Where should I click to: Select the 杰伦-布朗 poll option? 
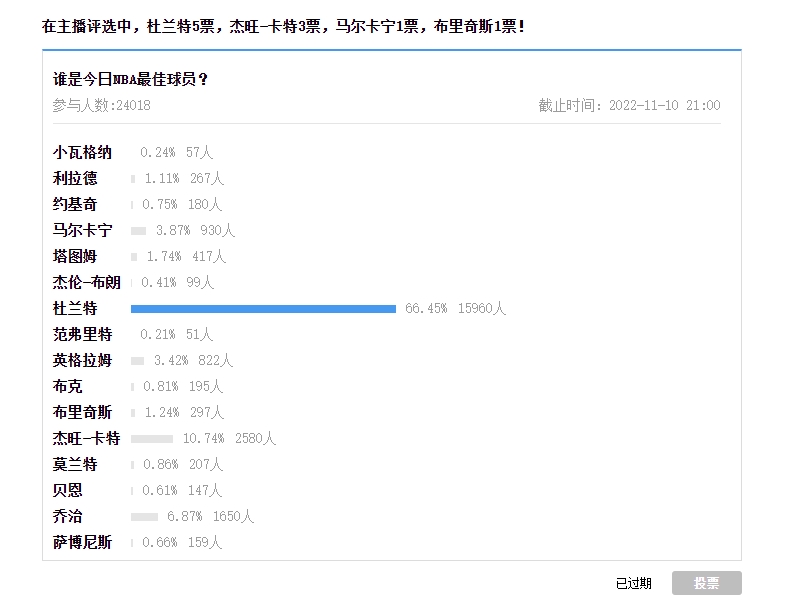(x=86, y=282)
